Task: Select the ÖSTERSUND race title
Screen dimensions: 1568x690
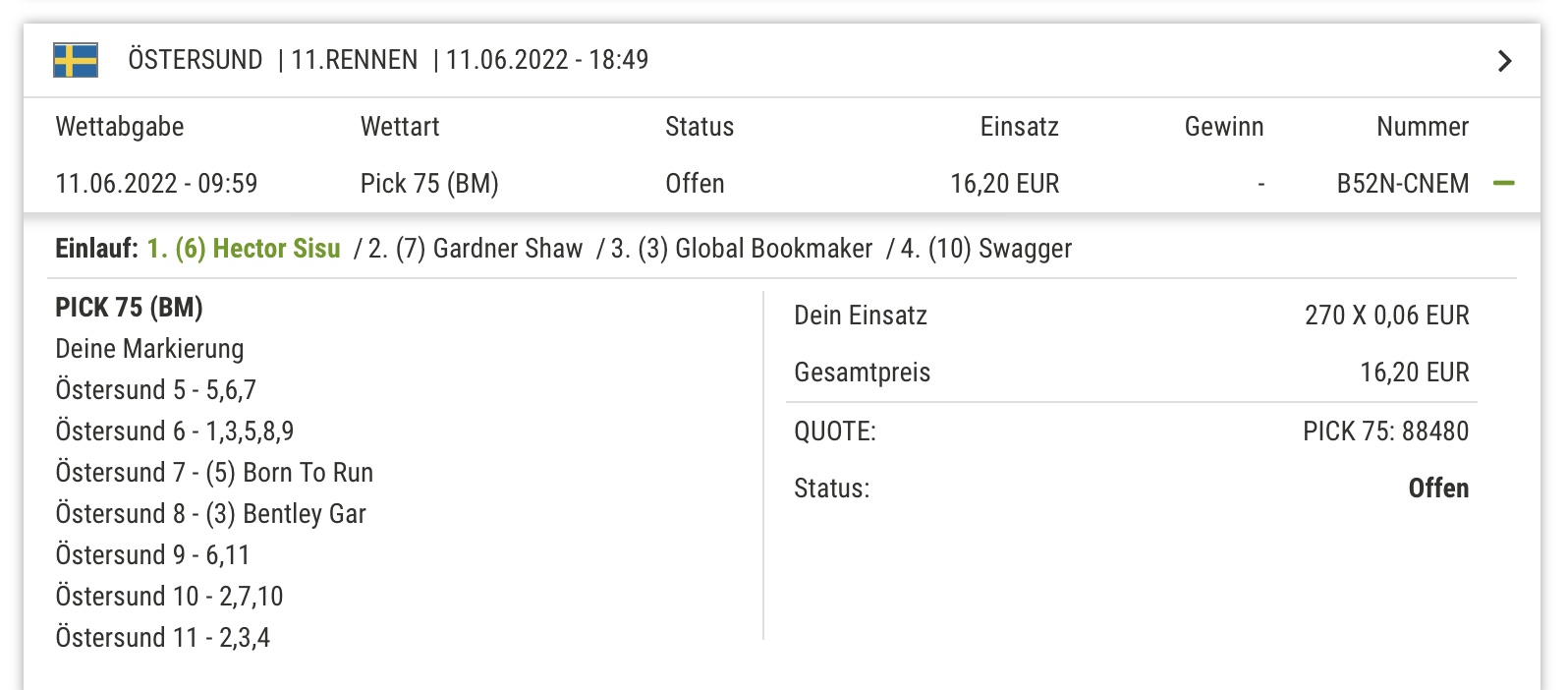Action: tap(196, 60)
